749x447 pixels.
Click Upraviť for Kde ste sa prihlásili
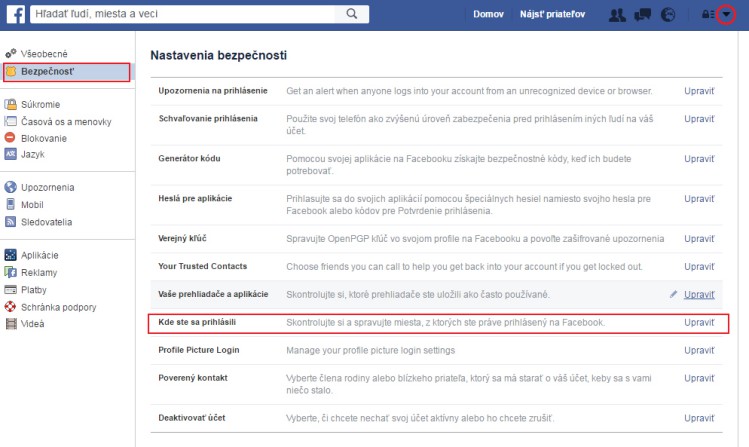click(699, 322)
